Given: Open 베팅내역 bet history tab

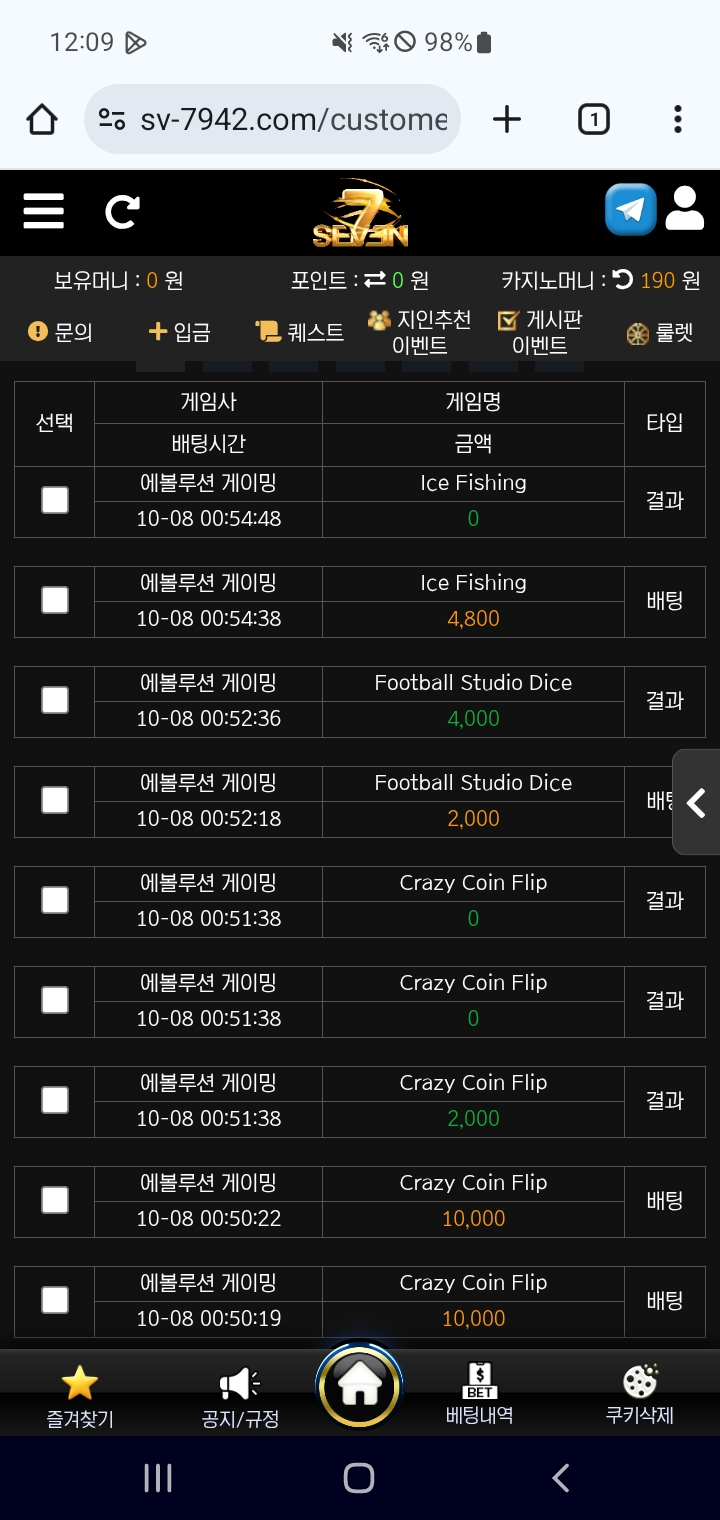Looking at the screenshot, I should [x=479, y=1395].
